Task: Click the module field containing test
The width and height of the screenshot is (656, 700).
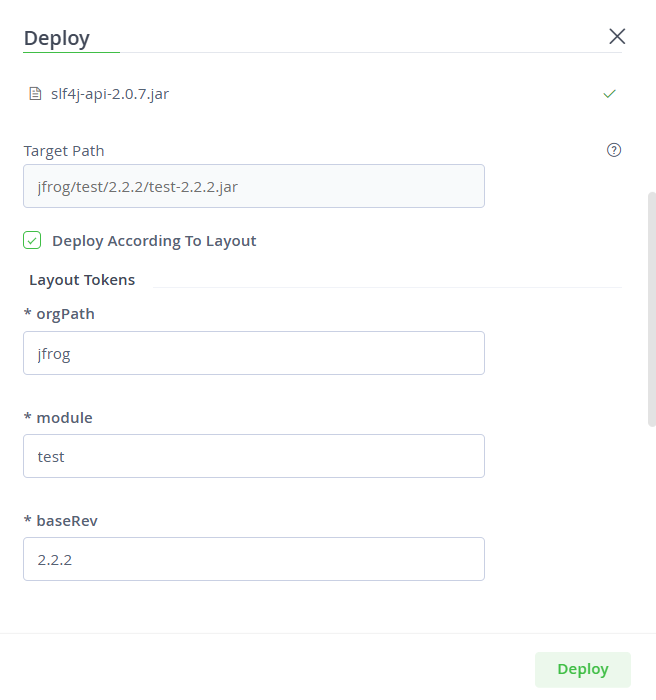Action: coord(254,456)
